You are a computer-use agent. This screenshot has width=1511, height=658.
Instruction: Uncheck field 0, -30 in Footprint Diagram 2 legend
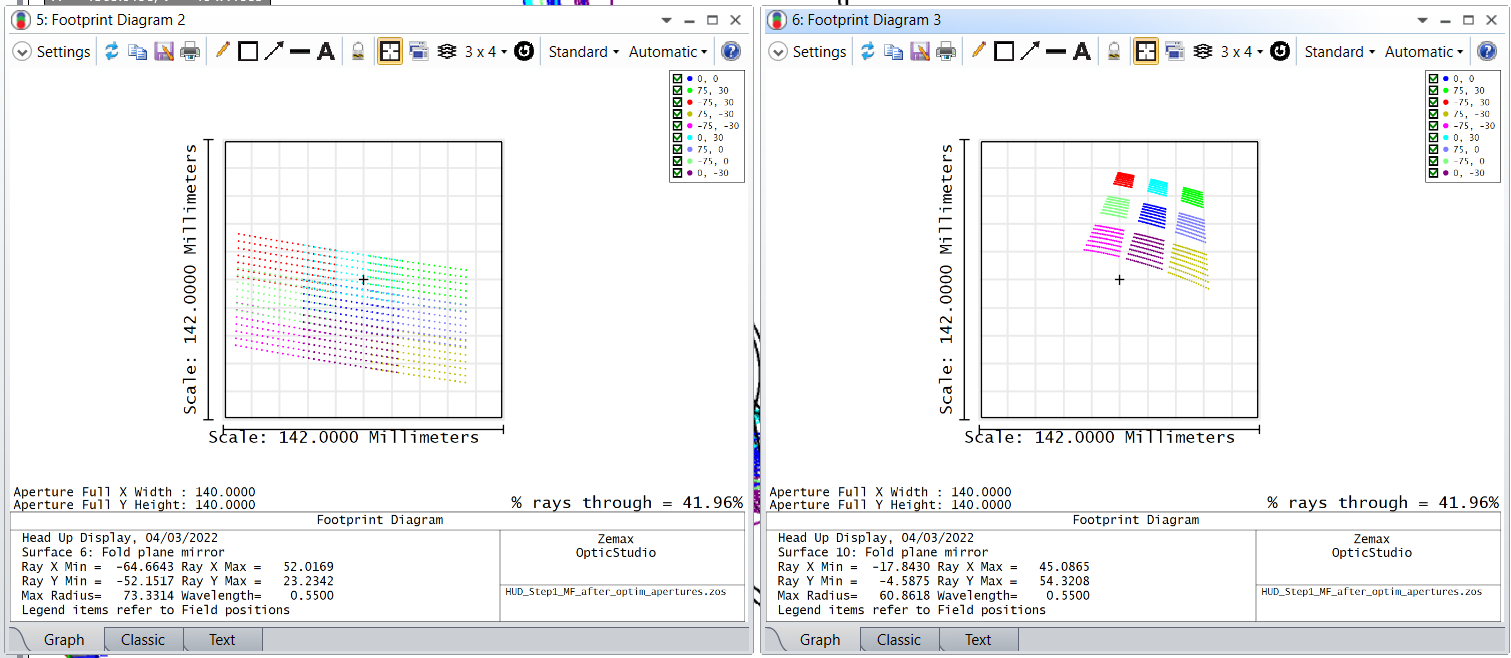coord(678,173)
